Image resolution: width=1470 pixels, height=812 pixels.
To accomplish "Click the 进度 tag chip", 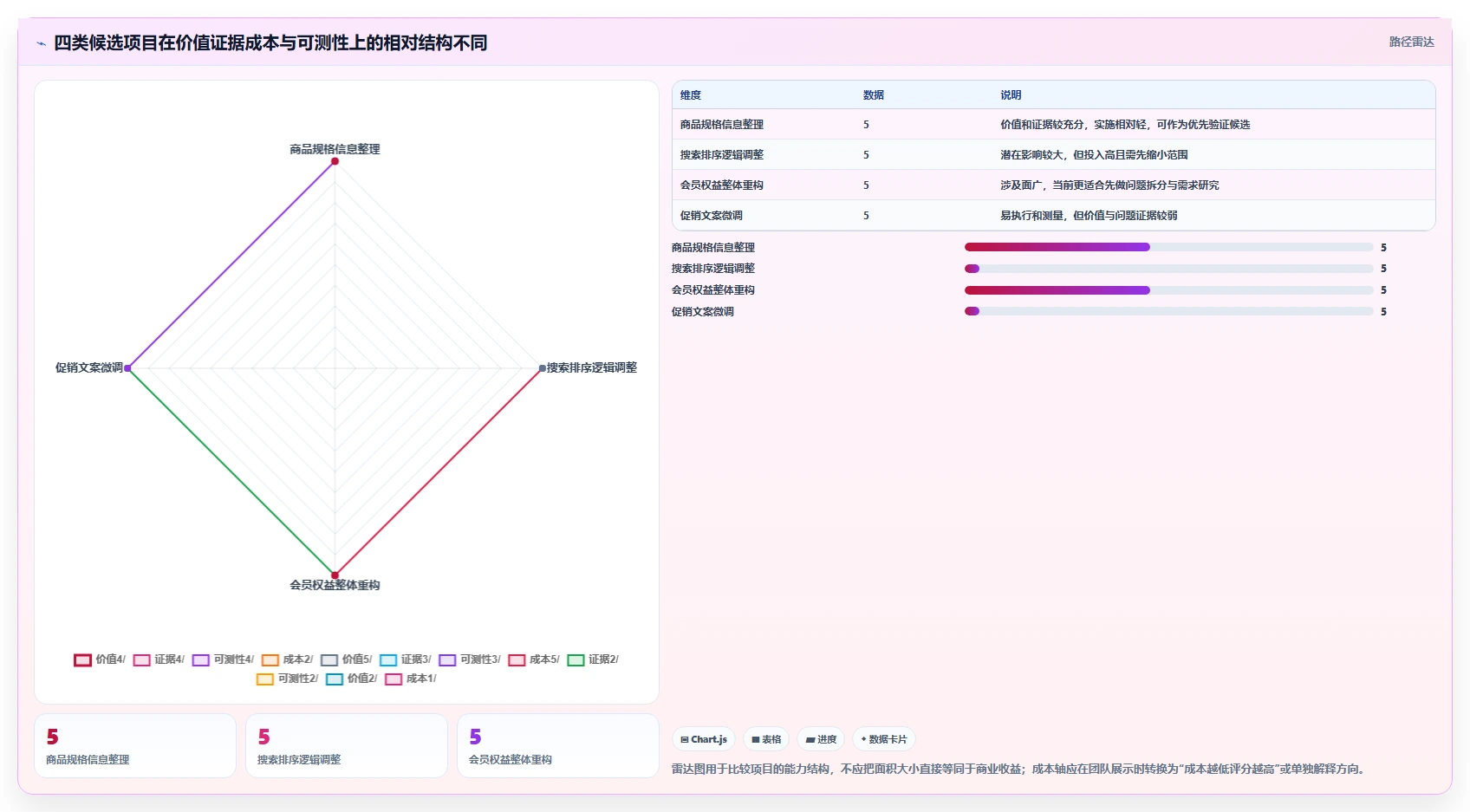I will [x=821, y=739].
